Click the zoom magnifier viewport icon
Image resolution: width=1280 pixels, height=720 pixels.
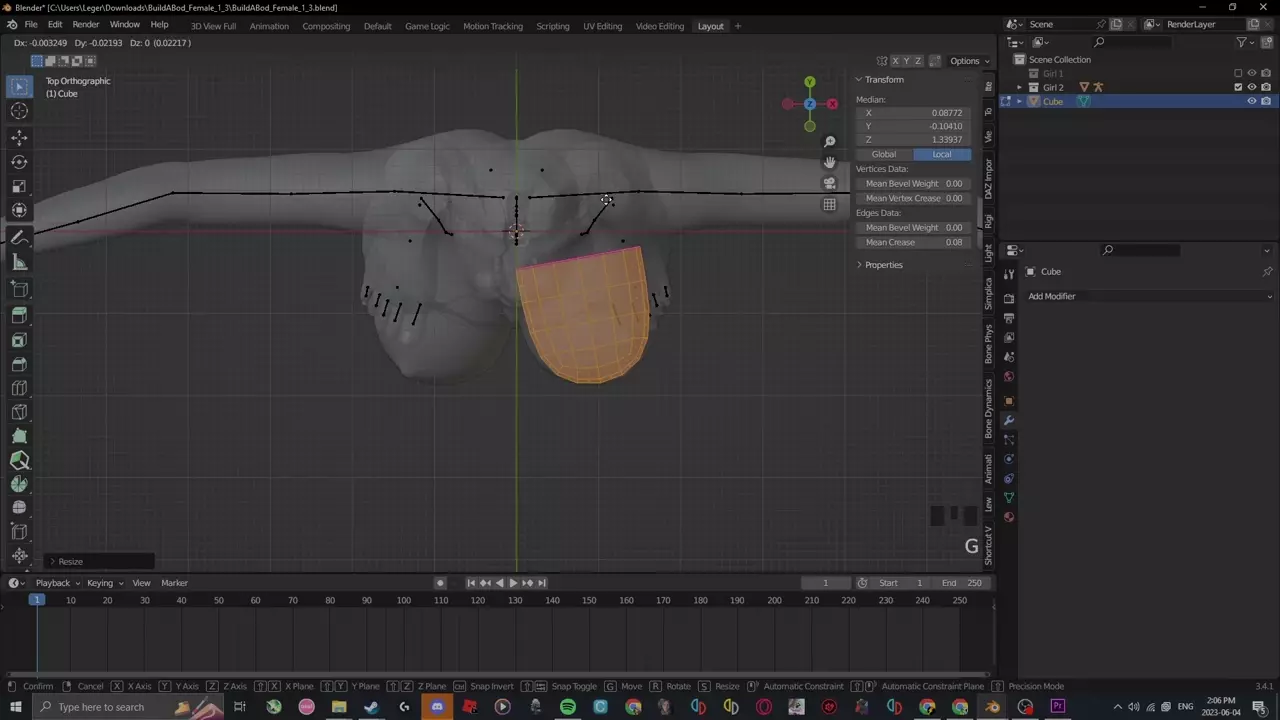tap(829, 142)
